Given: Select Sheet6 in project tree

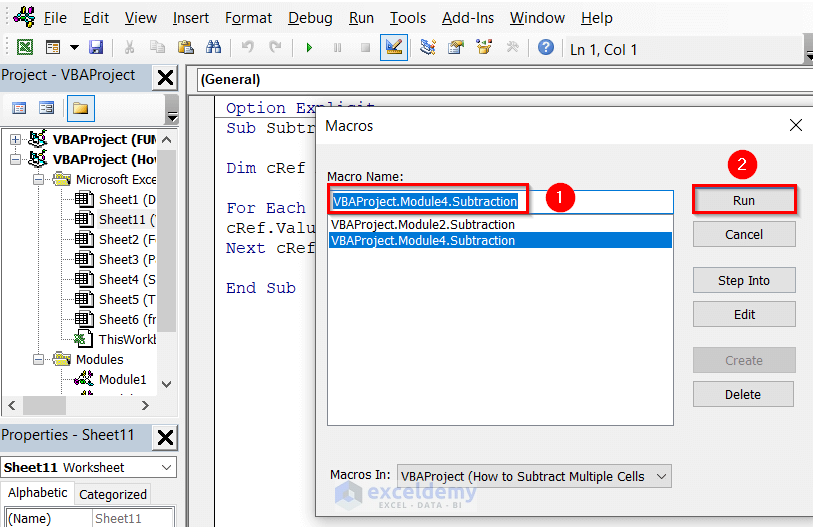Looking at the screenshot, I should pyautogui.click(x=115, y=320).
